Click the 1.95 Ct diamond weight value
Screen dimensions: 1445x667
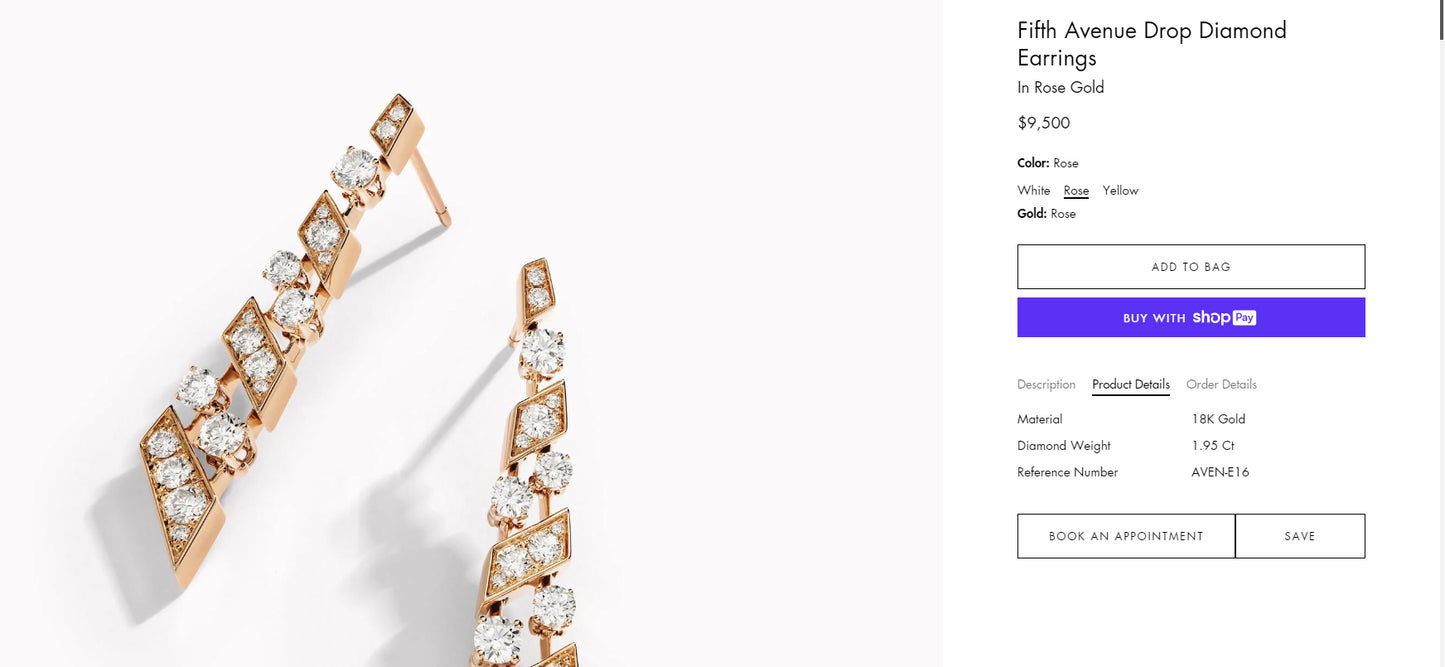click(1212, 445)
